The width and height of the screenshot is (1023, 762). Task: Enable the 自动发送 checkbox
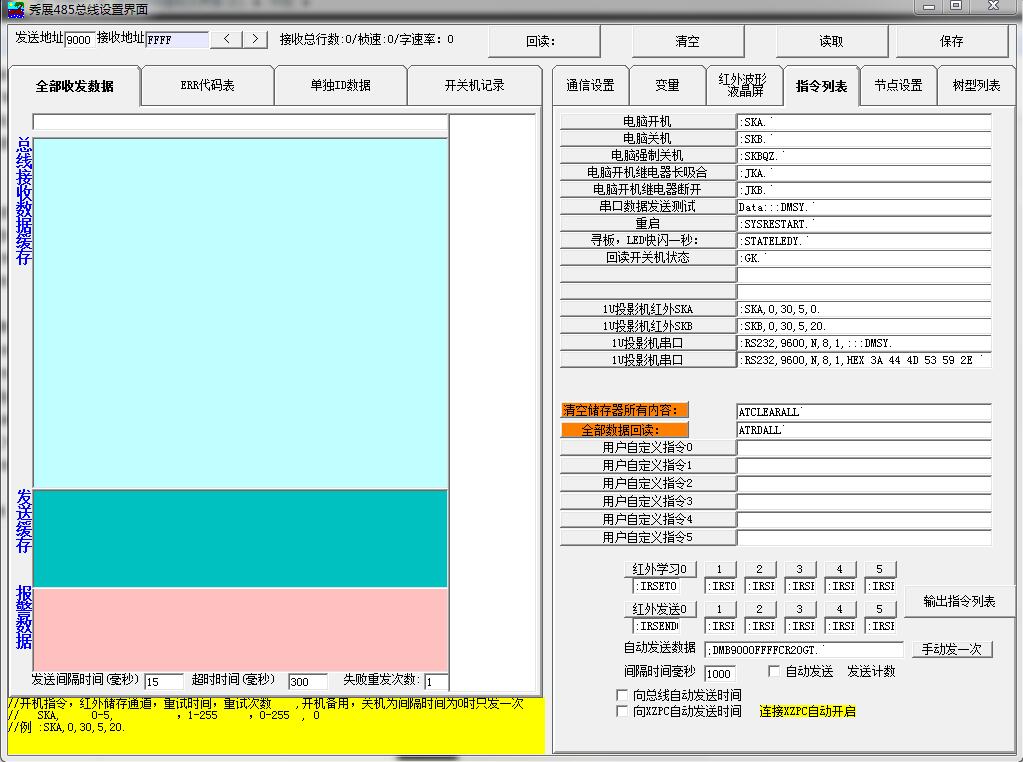point(774,672)
